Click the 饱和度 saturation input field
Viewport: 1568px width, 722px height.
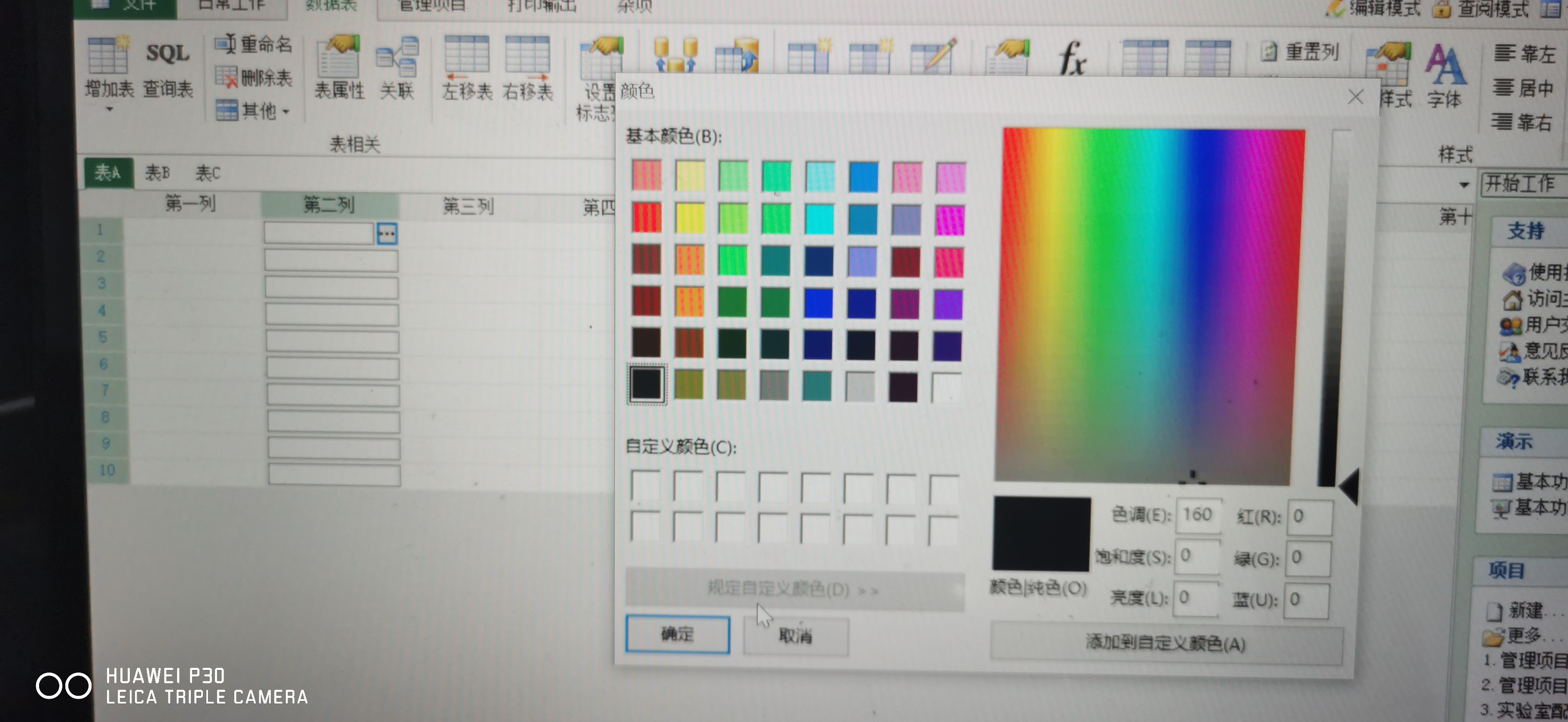point(1197,557)
